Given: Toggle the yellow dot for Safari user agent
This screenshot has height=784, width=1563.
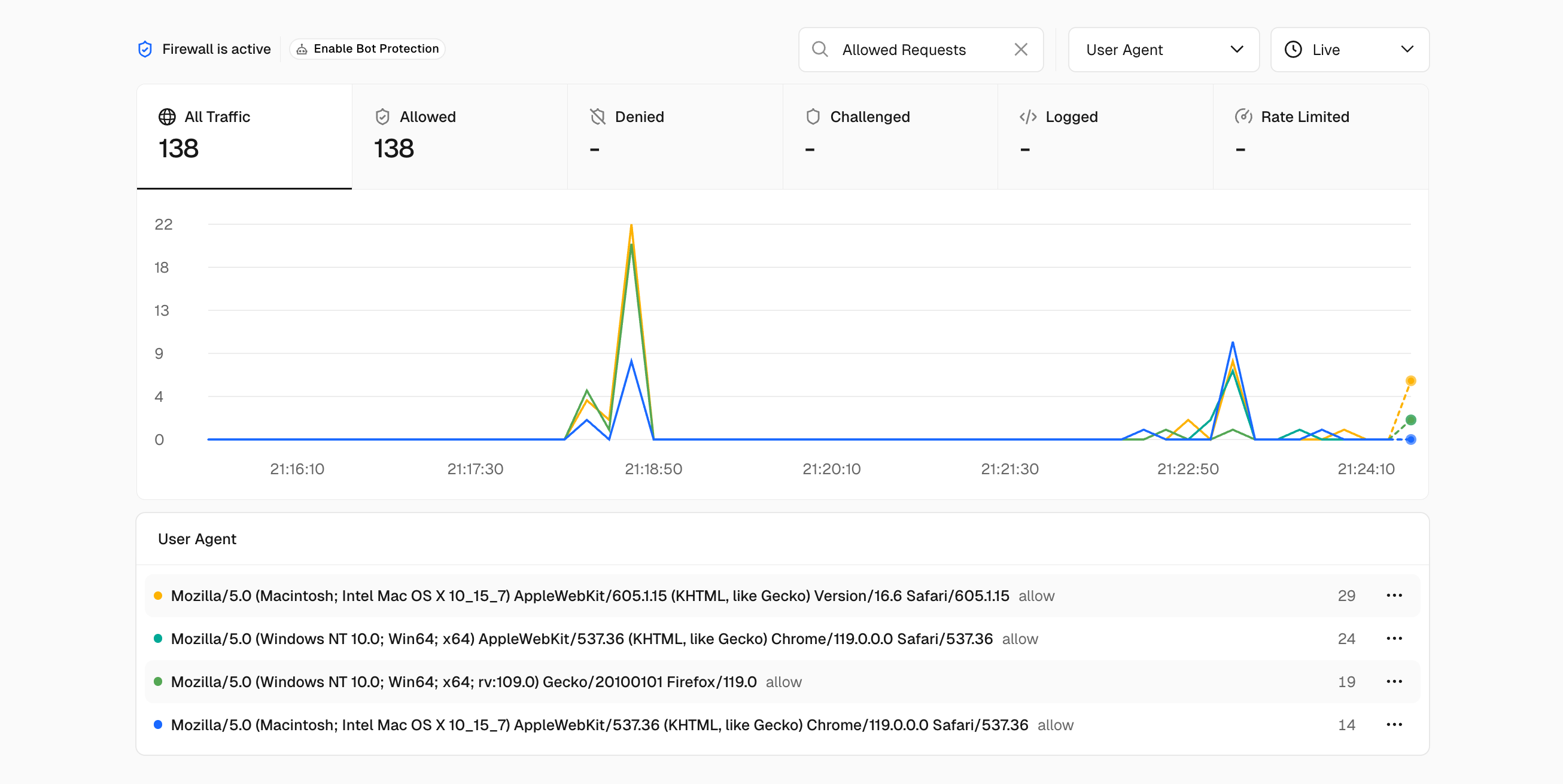Looking at the screenshot, I should (159, 596).
